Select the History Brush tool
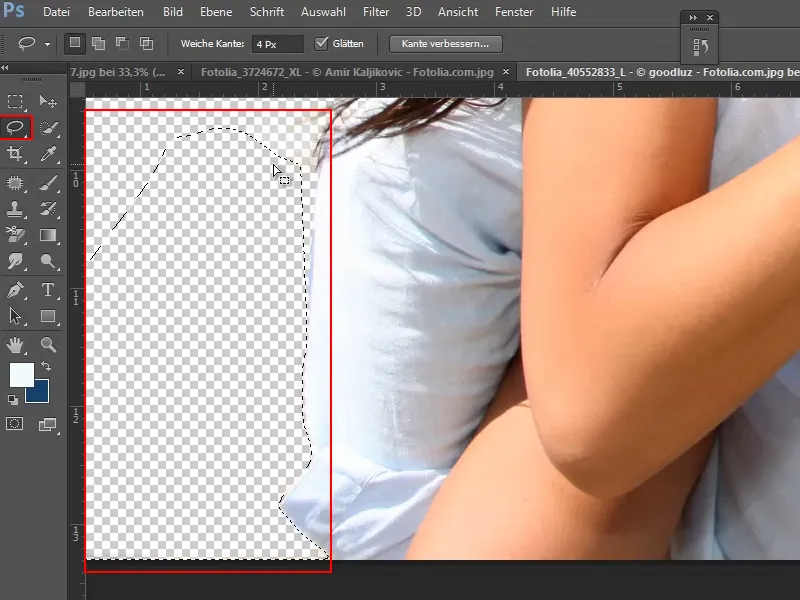800x600 pixels. pos(48,209)
